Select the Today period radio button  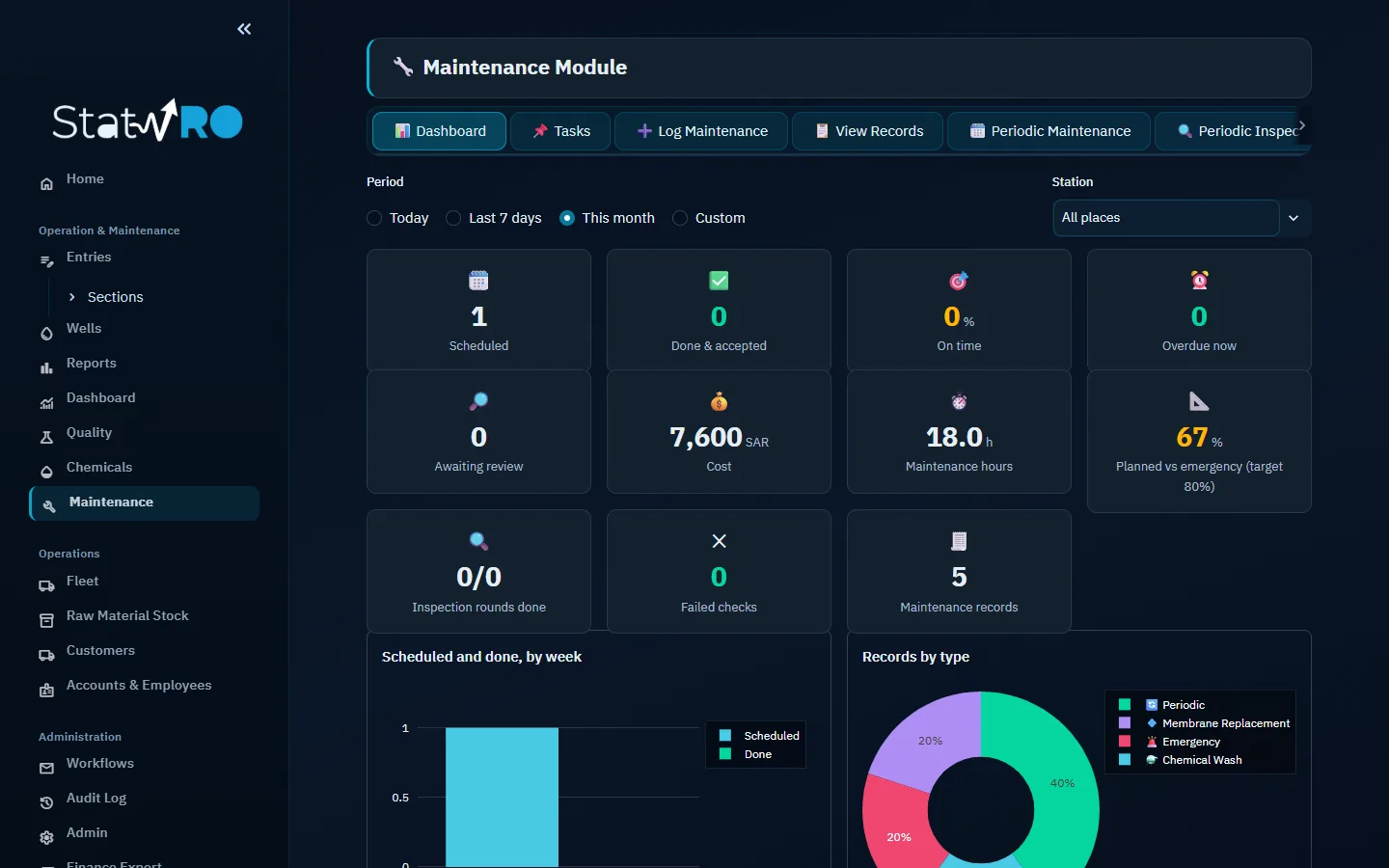(374, 218)
